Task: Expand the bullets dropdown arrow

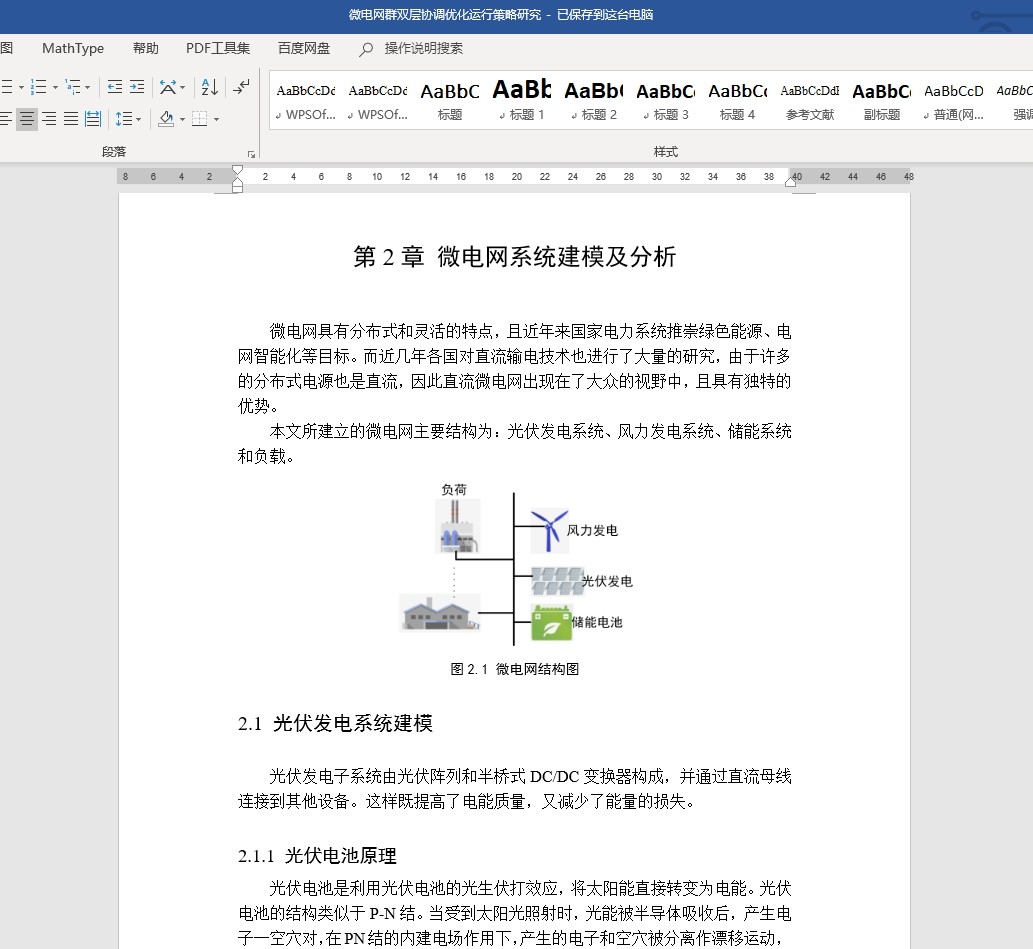Action: click(21, 87)
